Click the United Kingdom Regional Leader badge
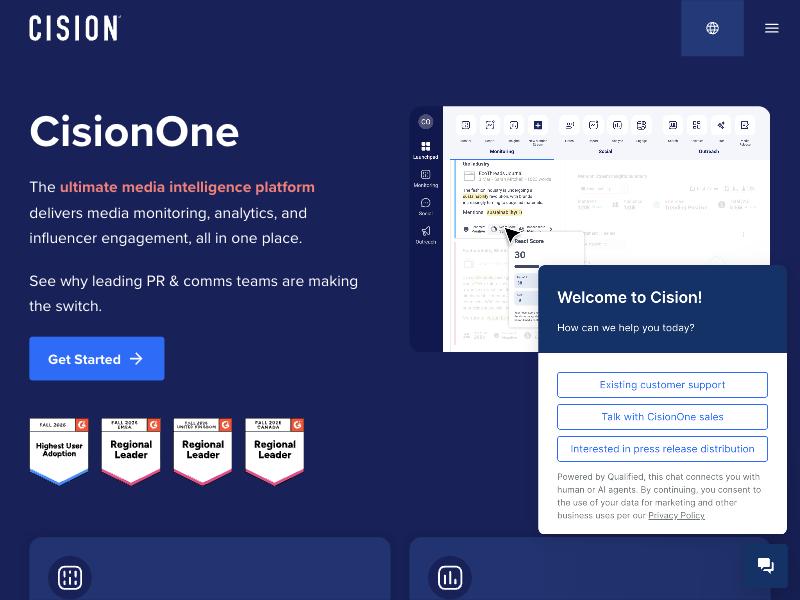This screenshot has height=600, width=800. point(203,451)
